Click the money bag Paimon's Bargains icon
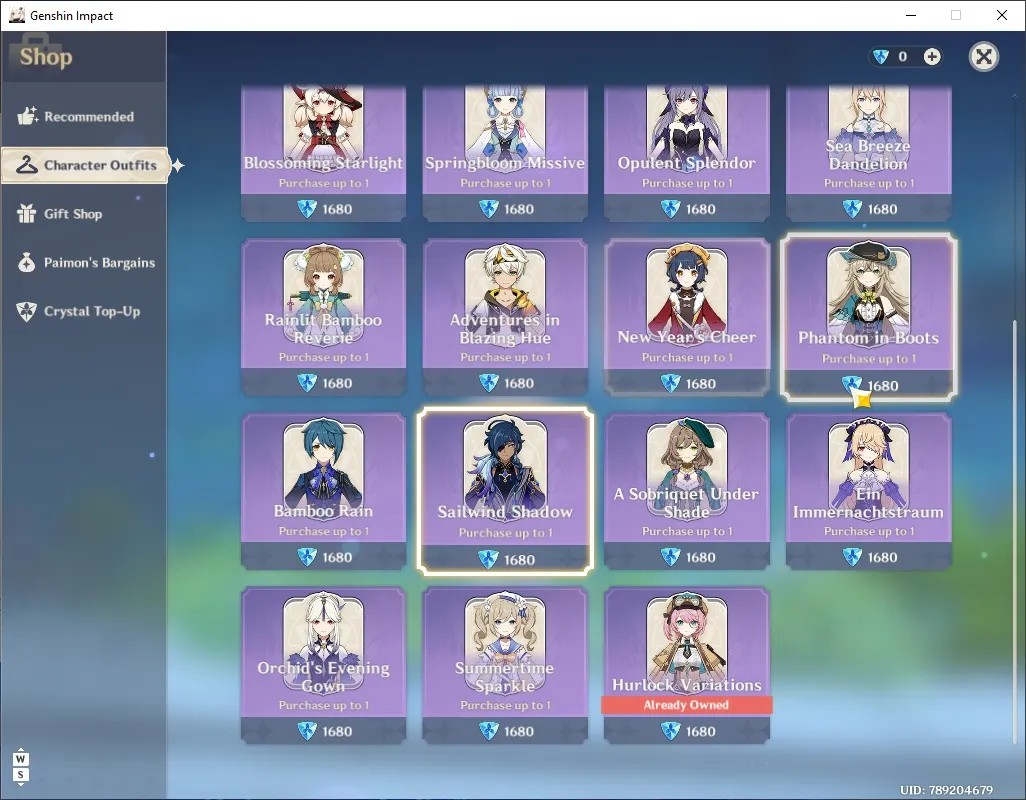Screen dimensions: 1026x800 (x=27, y=262)
